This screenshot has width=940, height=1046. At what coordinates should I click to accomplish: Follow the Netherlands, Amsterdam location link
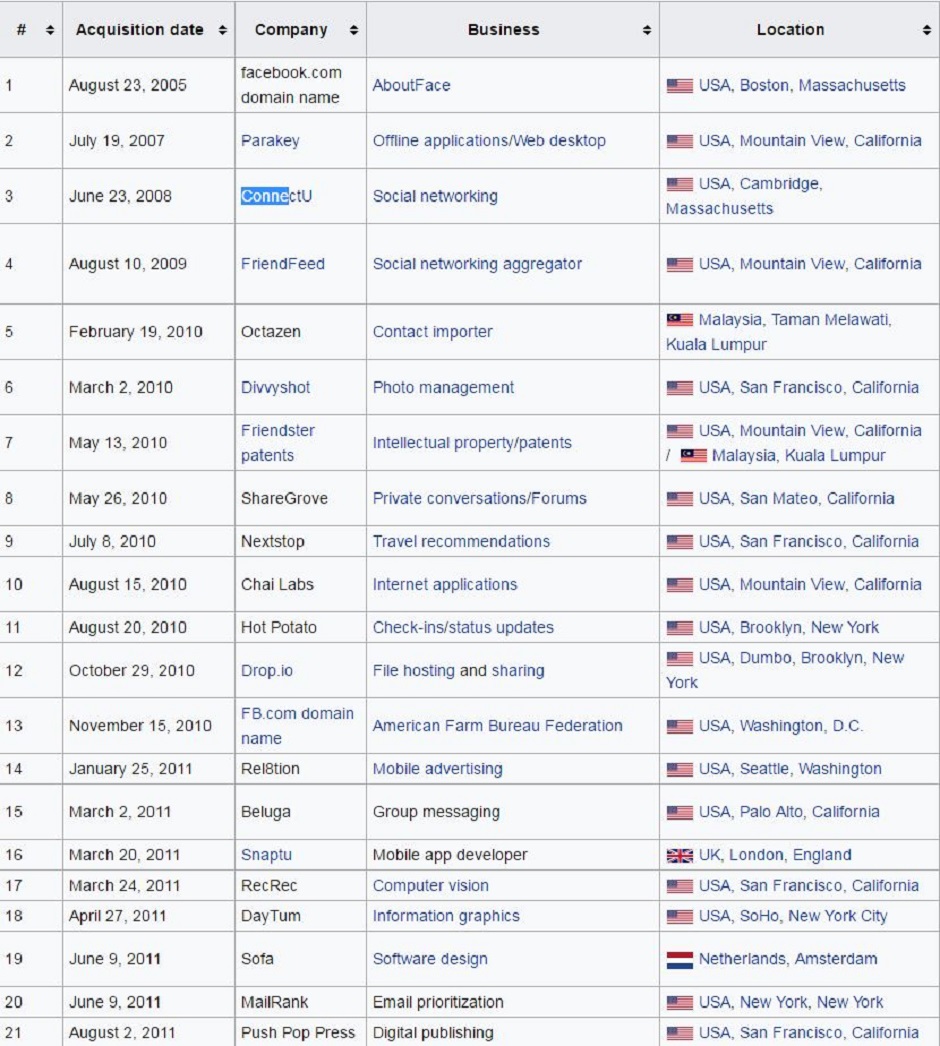787,959
